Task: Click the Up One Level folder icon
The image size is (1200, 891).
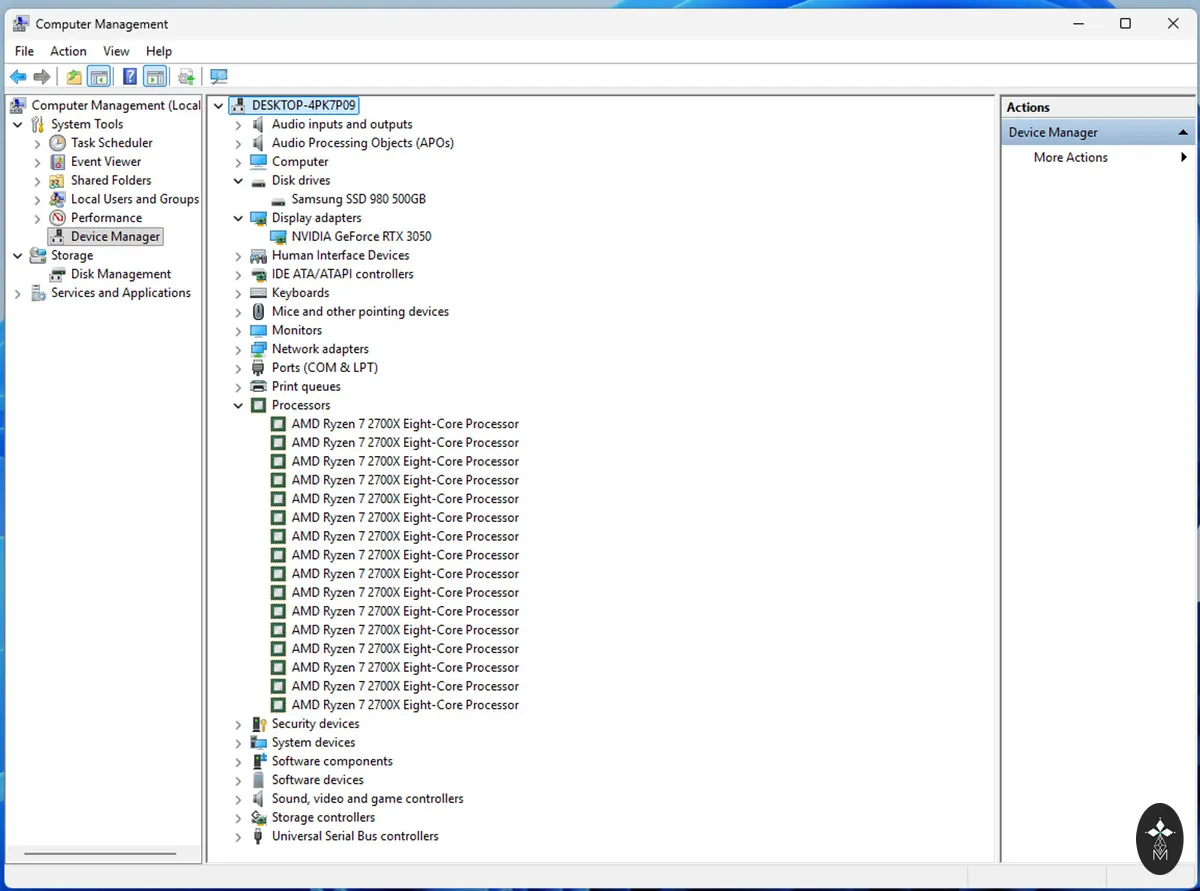Action: coord(74,77)
